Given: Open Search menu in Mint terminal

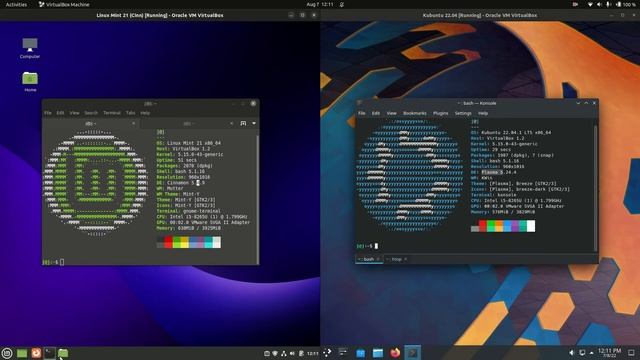Looking at the screenshot, I should [91, 113].
